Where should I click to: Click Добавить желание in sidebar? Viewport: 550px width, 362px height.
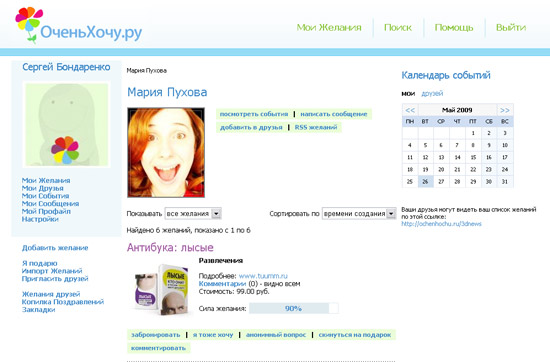click(55, 248)
